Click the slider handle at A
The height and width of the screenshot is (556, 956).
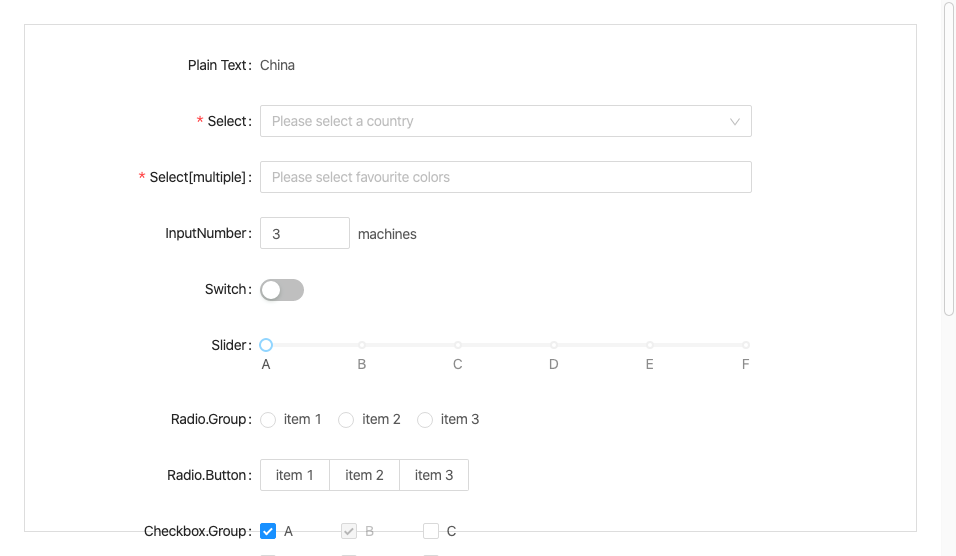point(266,345)
